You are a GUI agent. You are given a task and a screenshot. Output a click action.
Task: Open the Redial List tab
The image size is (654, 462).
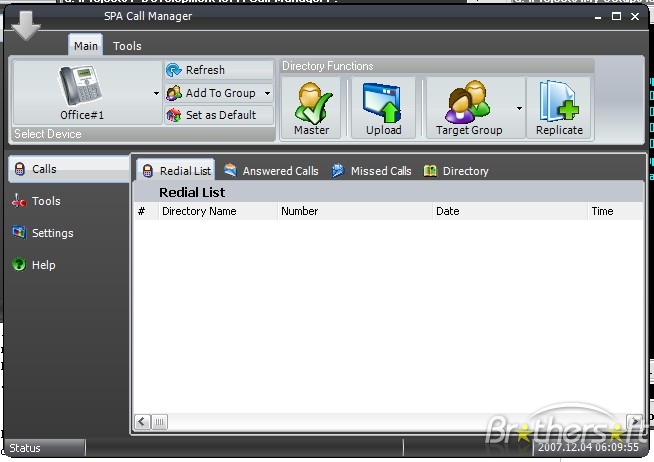pos(176,170)
